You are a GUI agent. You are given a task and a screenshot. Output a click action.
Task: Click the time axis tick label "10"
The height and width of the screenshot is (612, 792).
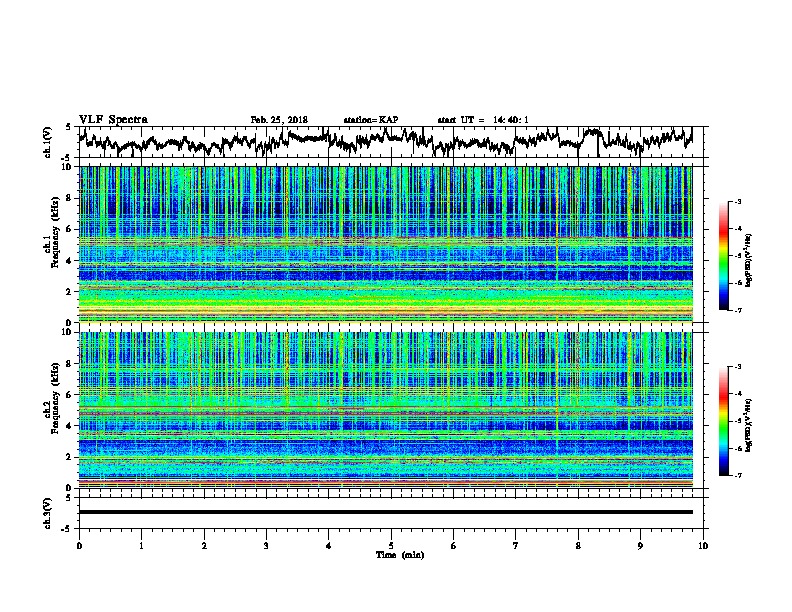(703, 546)
